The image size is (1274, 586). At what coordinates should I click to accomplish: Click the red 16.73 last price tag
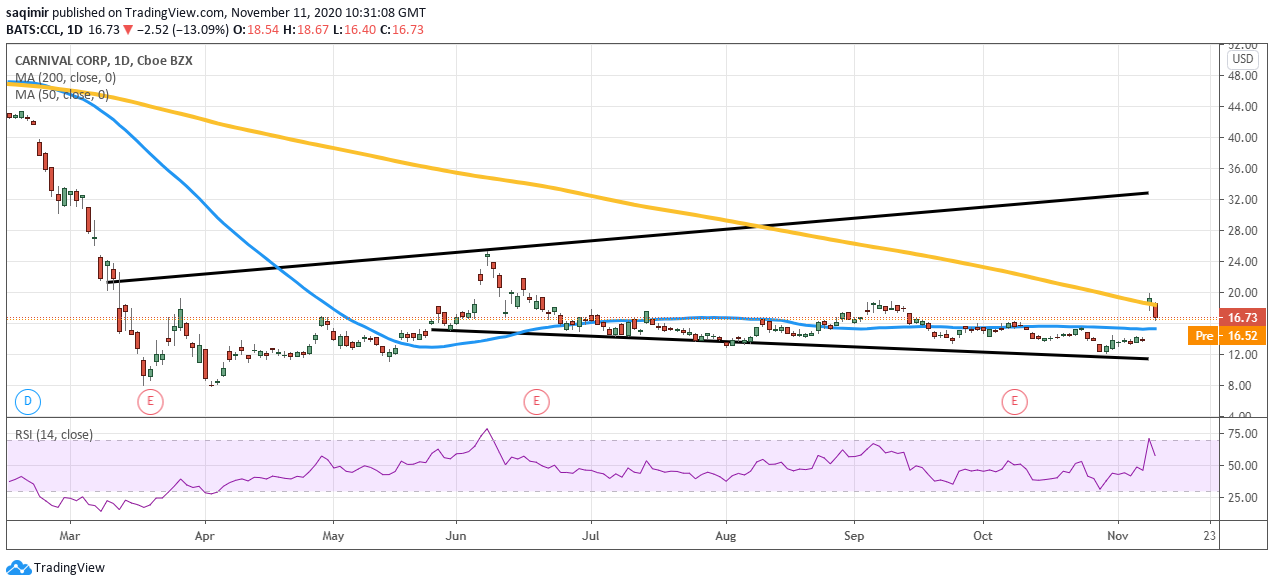(1245, 316)
